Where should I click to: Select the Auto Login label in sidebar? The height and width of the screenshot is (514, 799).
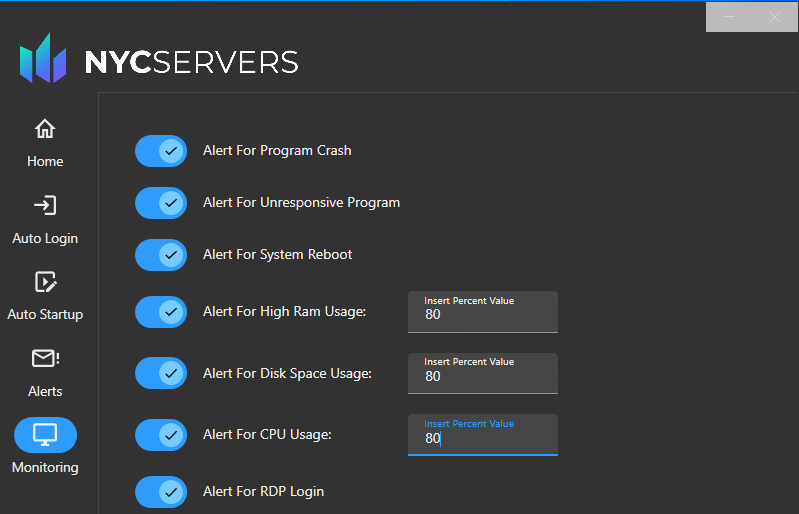(45, 238)
